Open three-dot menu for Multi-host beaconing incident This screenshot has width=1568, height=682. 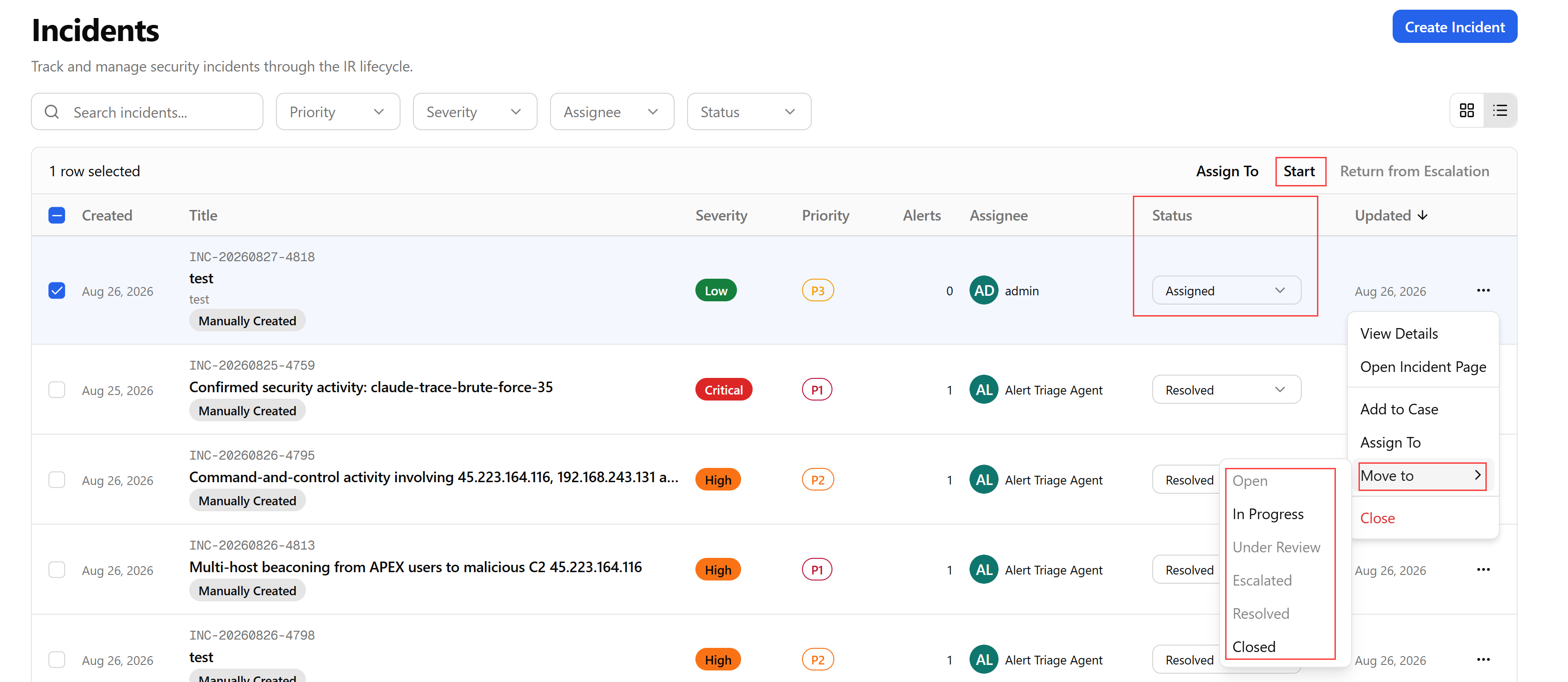coord(1484,570)
